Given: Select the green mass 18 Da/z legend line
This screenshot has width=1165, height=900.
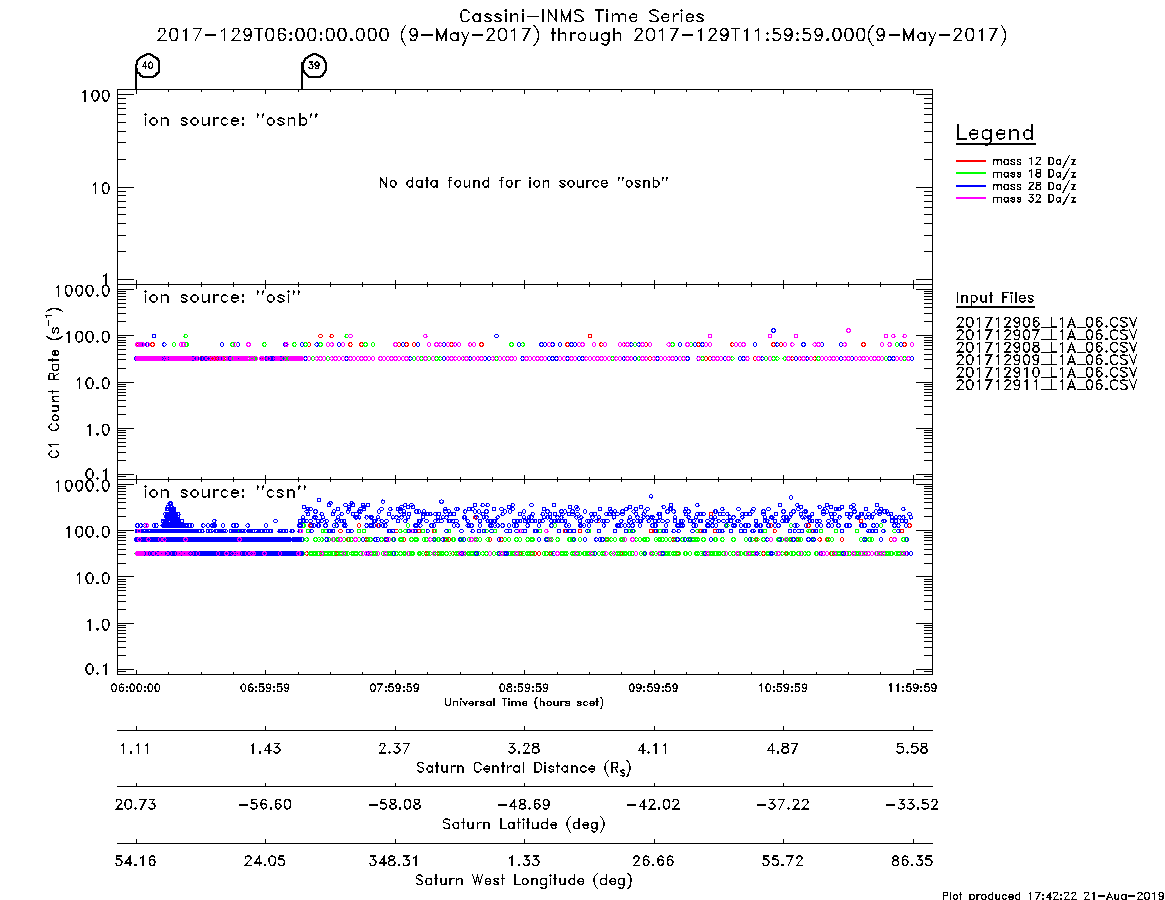Looking at the screenshot, I should tap(970, 174).
